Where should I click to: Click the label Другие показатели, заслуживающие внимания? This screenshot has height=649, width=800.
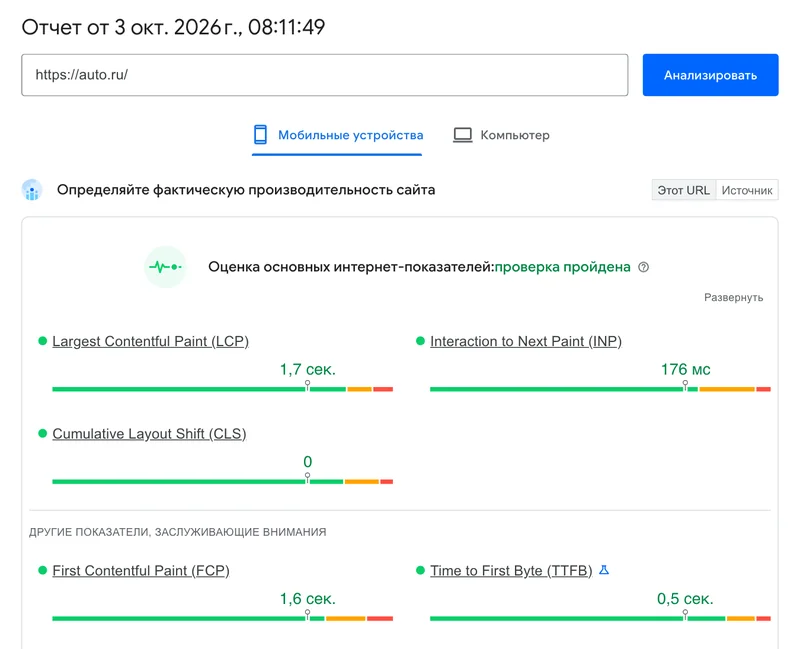coord(178,532)
